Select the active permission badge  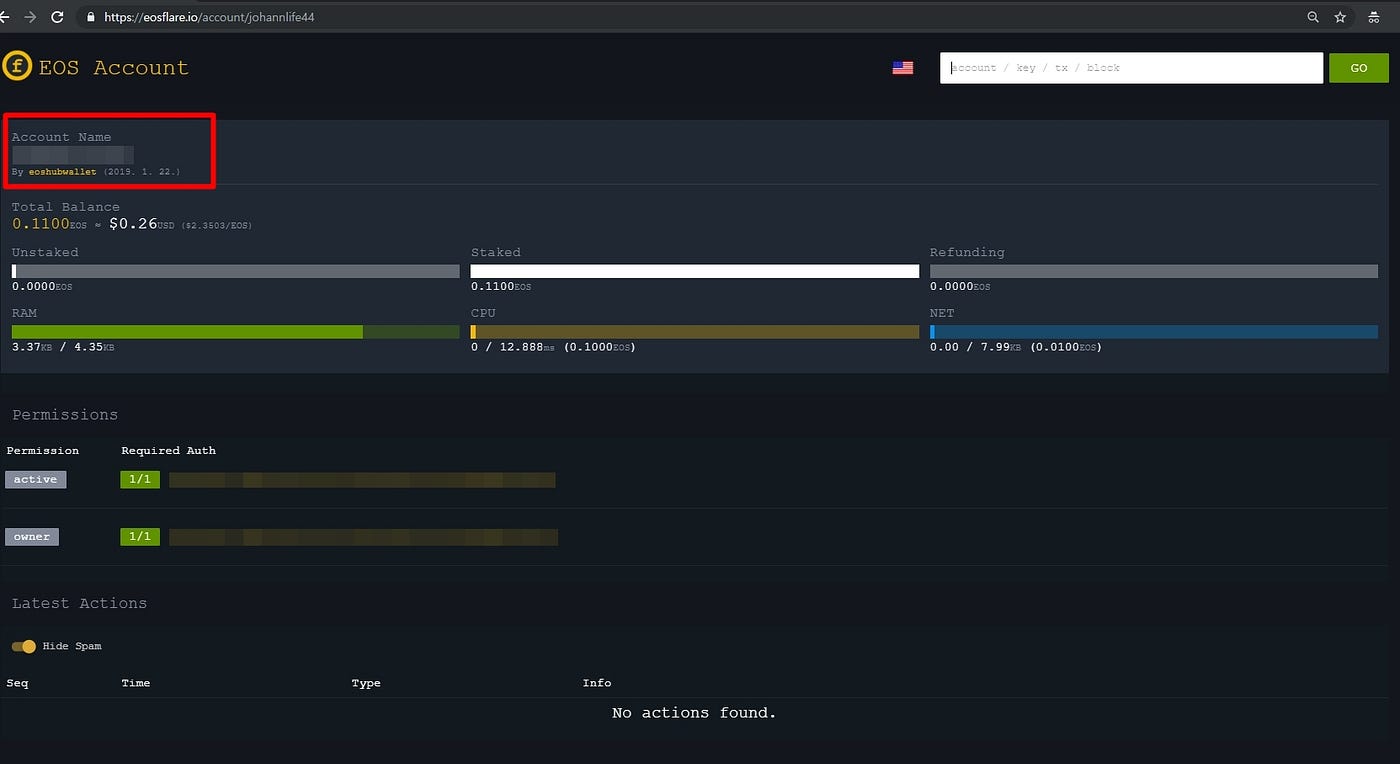pos(36,480)
